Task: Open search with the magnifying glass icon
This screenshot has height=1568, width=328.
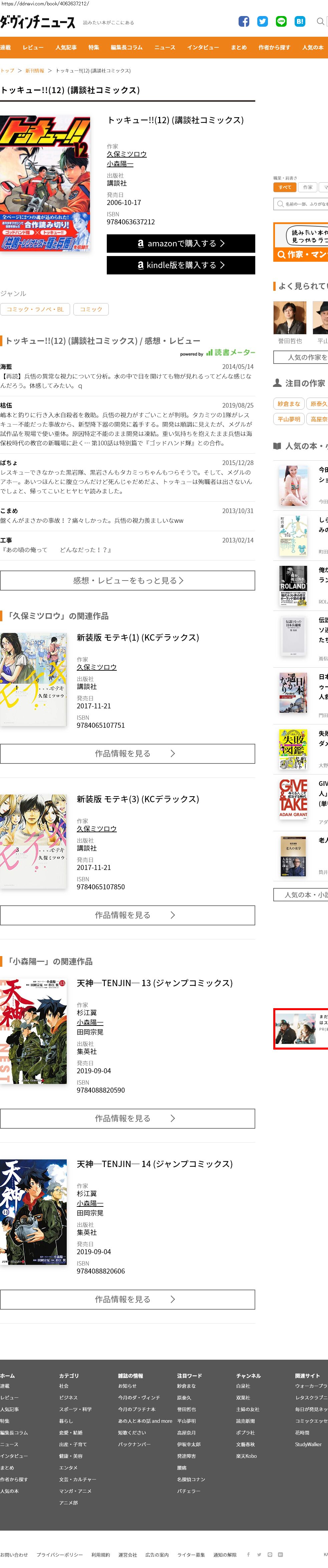Action: (321, 21)
